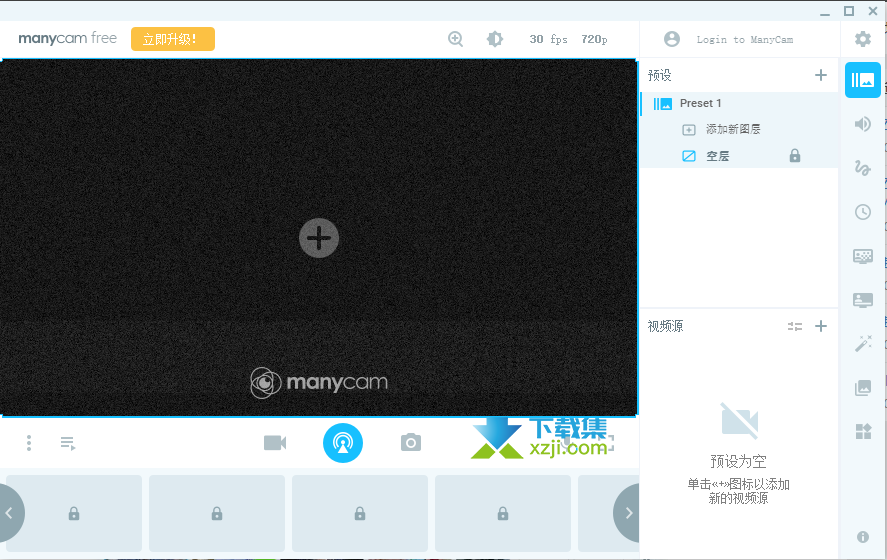Open the image gallery sidebar icon
887x560 pixels.
pos(863,387)
